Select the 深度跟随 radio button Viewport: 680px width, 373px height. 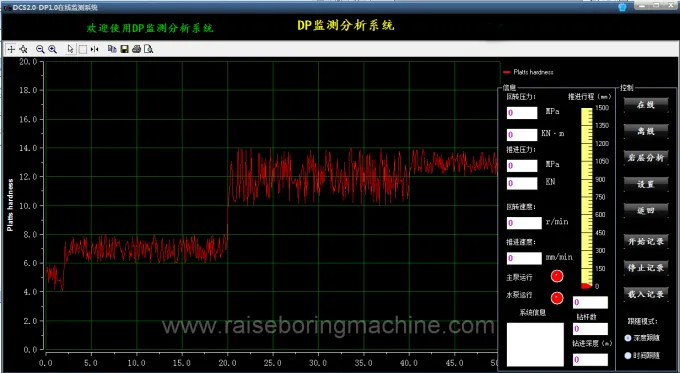[x=628, y=337]
